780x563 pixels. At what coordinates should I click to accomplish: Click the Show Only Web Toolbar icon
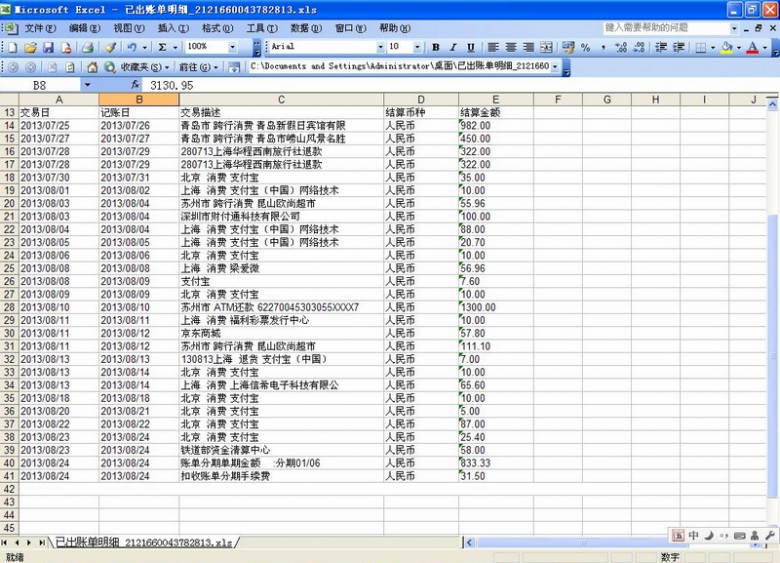pos(234,67)
